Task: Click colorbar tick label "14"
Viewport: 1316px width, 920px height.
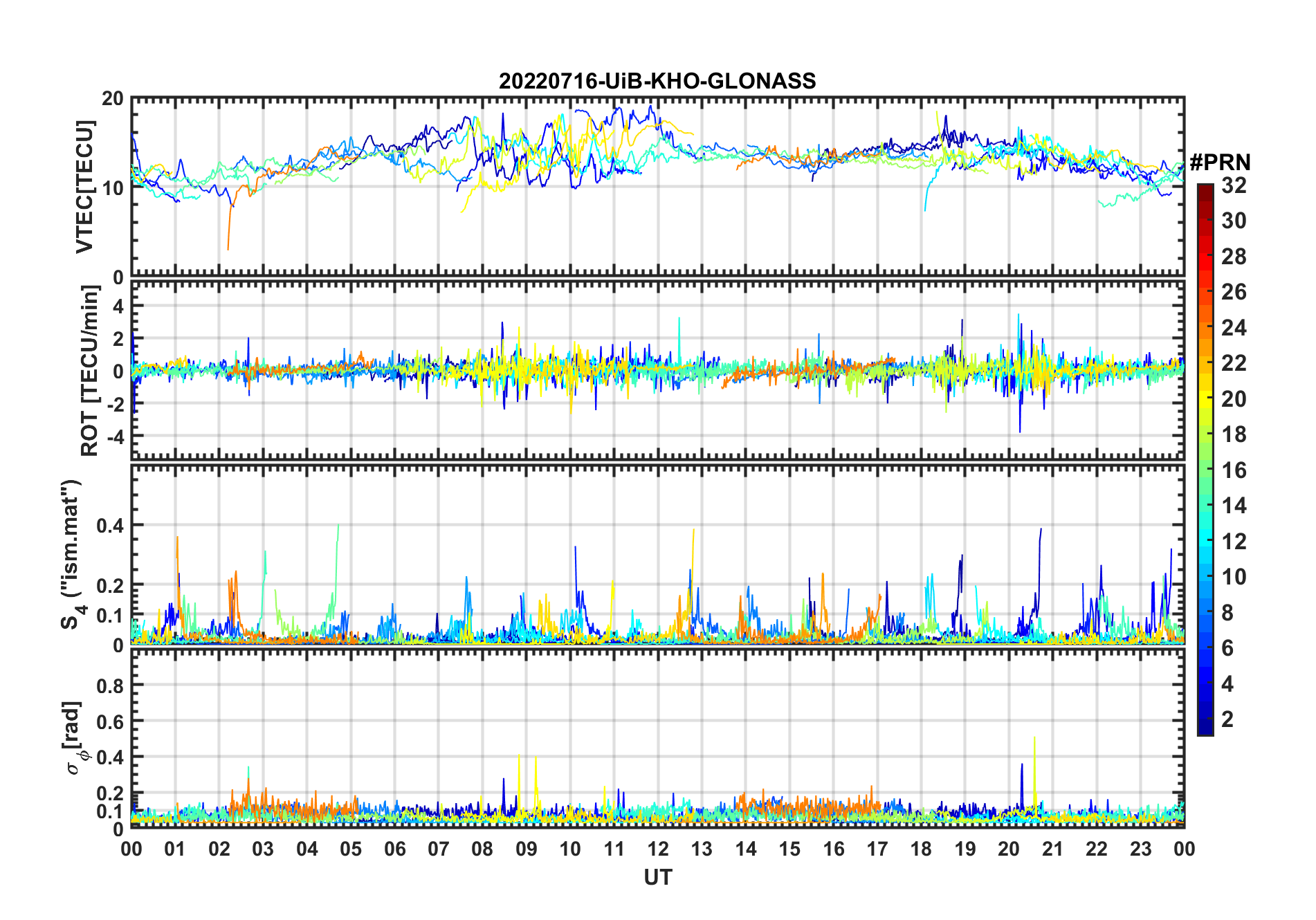Action: click(x=1234, y=506)
